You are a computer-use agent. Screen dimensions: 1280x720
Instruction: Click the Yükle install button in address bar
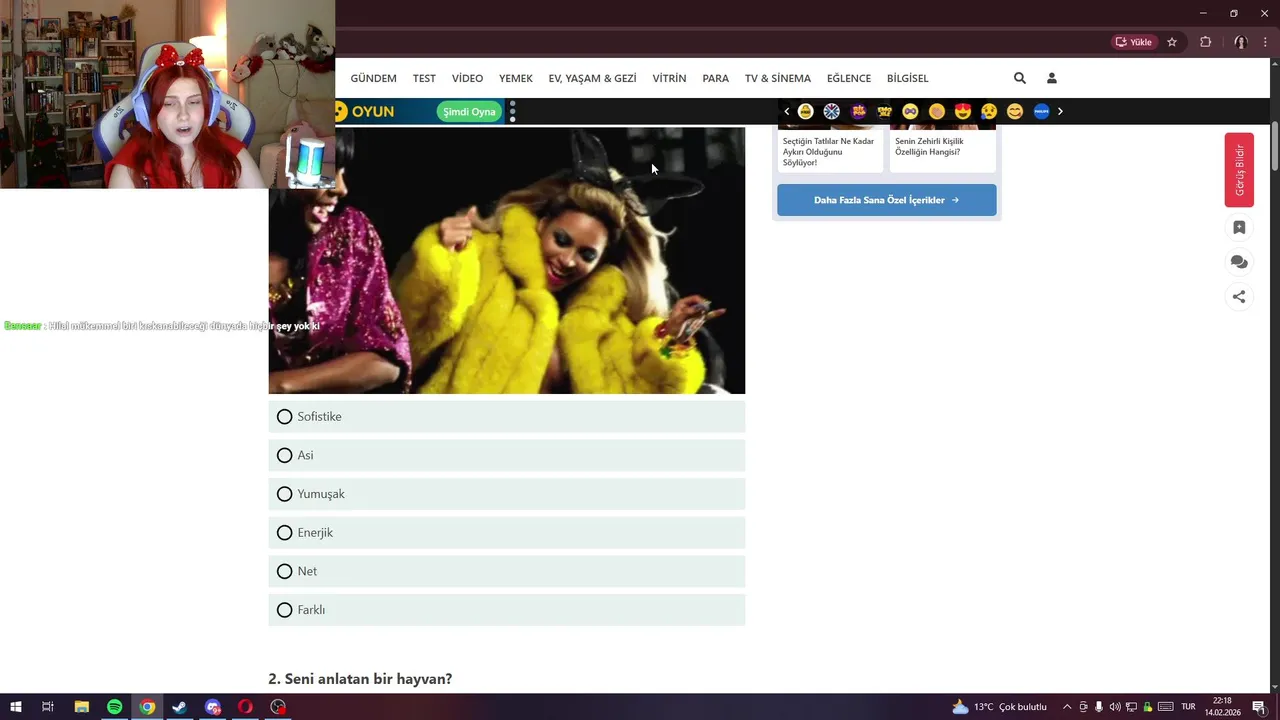(1133, 42)
